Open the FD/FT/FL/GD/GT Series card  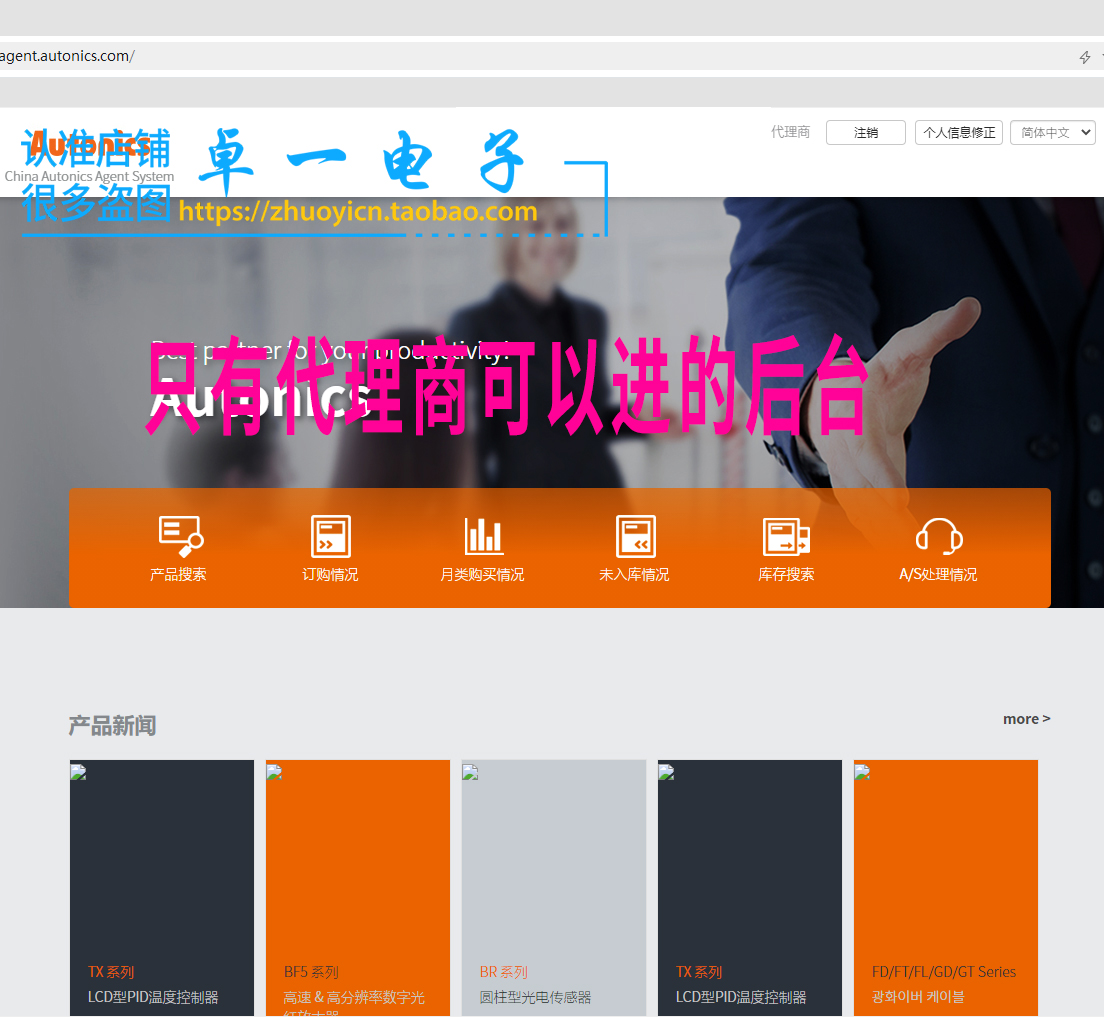tap(946, 887)
